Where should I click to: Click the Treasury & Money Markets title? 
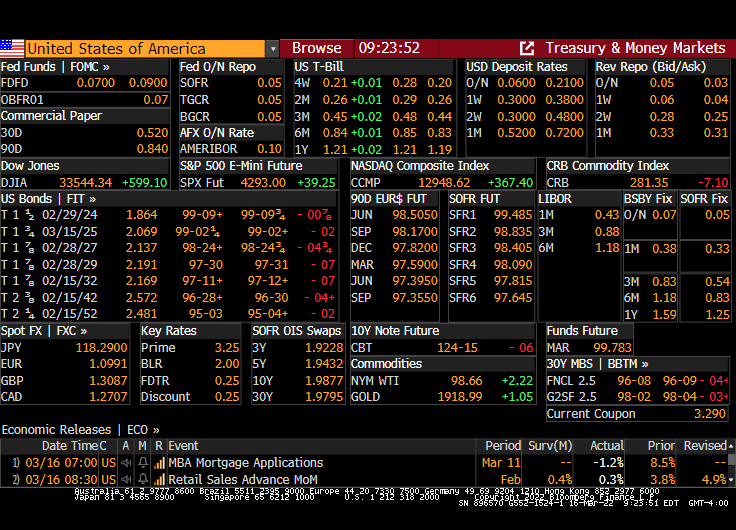pyautogui.click(x=635, y=48)
